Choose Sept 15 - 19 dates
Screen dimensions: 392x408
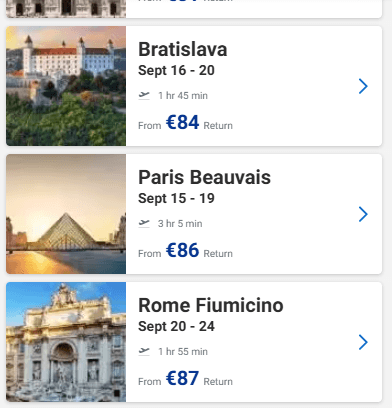(x=176, y=198)
